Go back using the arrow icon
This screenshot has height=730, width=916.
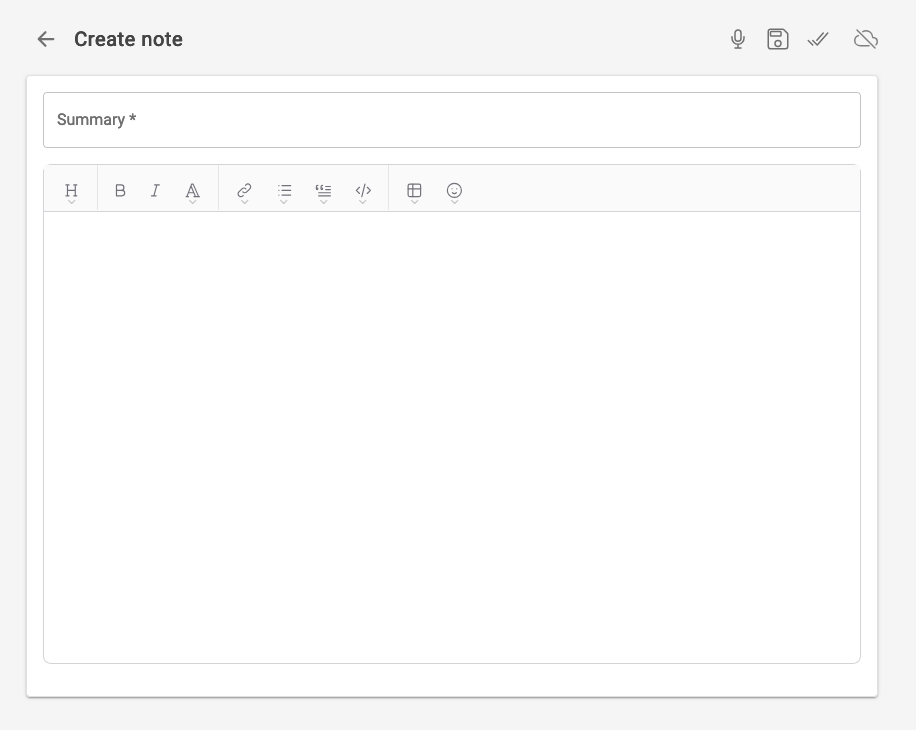pyautogui.click(x=46, y=39)
